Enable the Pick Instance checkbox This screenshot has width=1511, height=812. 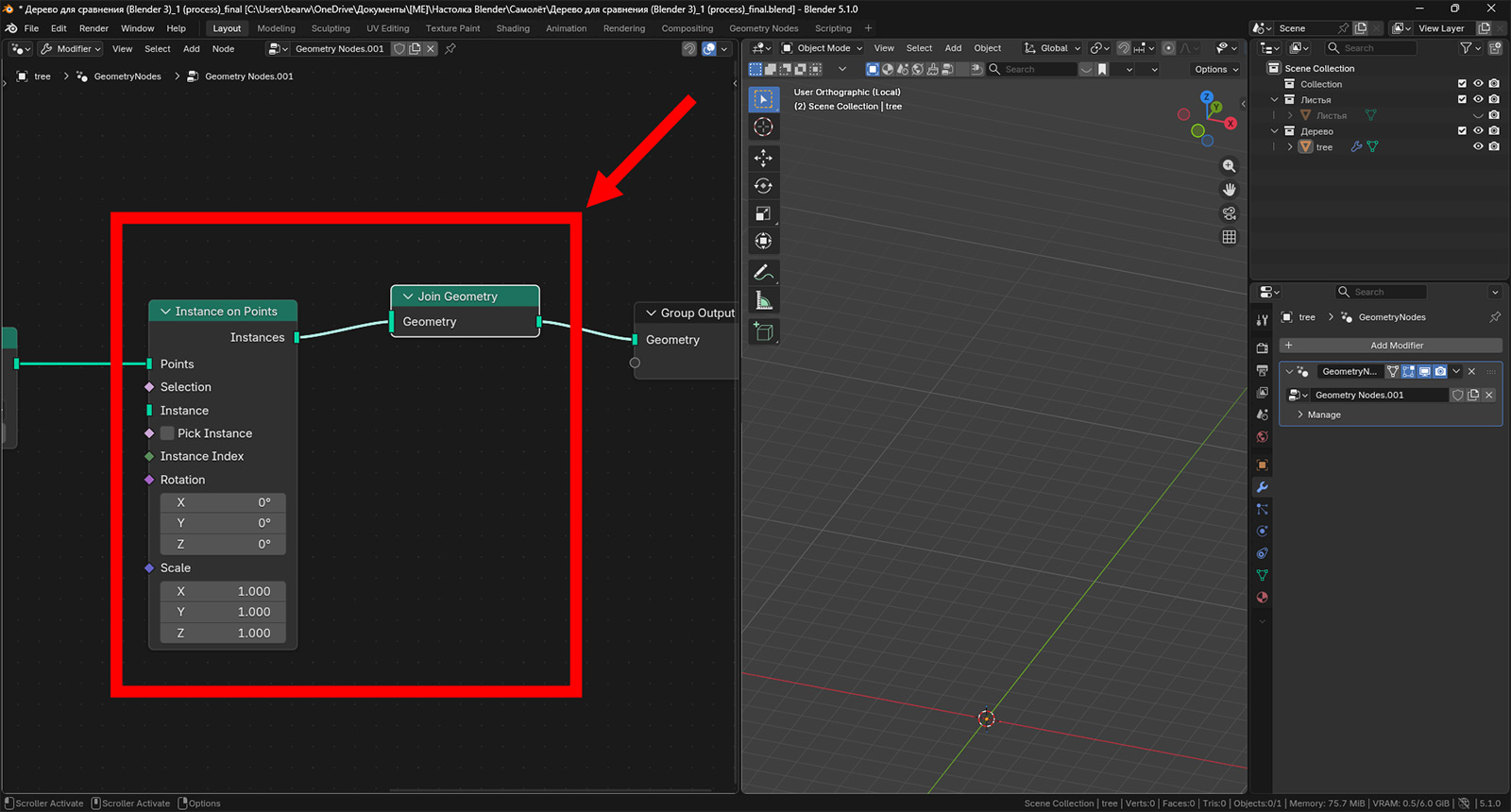[x=167, y=433]
